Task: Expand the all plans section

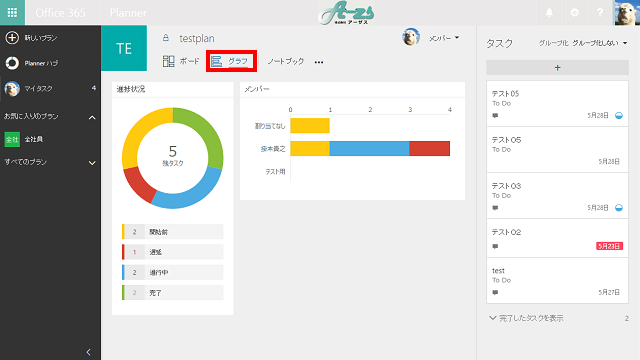Action: tap(92, 163)
